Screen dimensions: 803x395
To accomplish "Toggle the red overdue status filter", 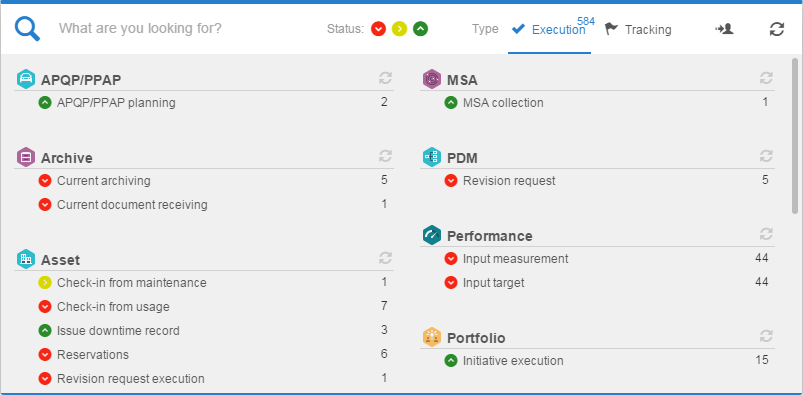I will click(x=378, y=29).
